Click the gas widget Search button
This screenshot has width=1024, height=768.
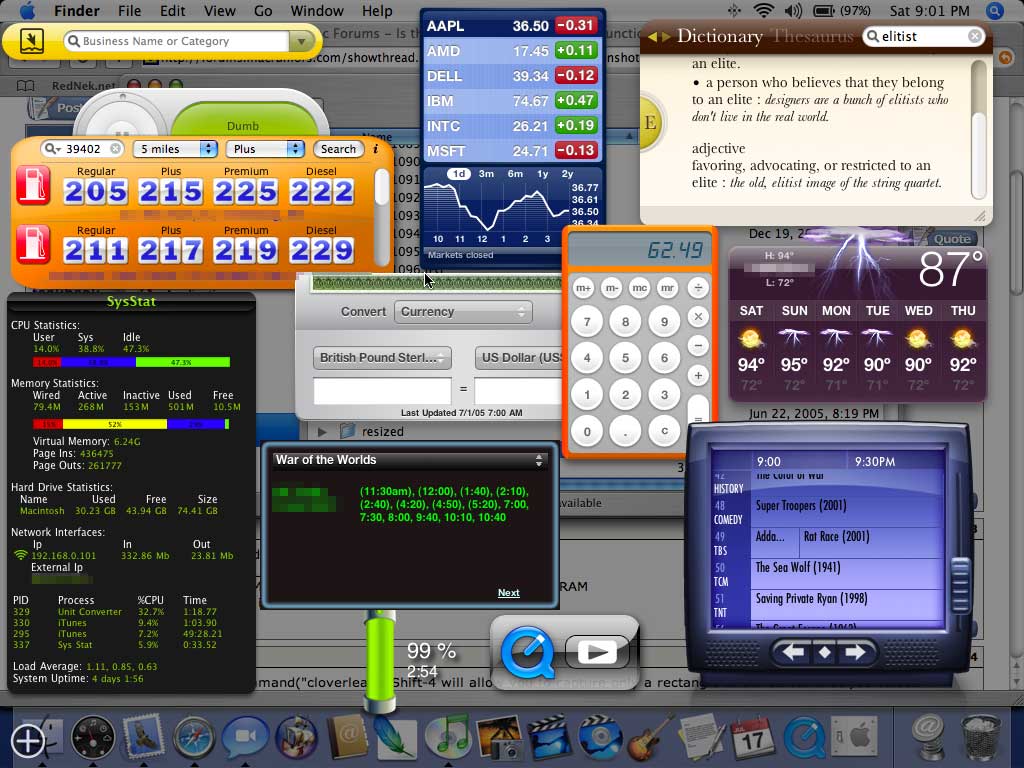point(338,149)
